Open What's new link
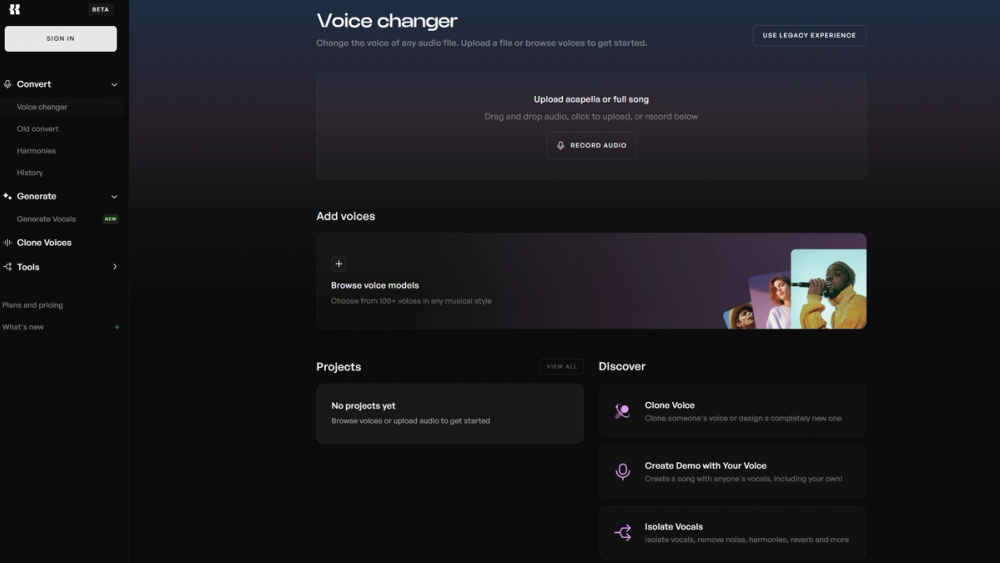This screenshot has height=563, width=1000. click(23, 327)
